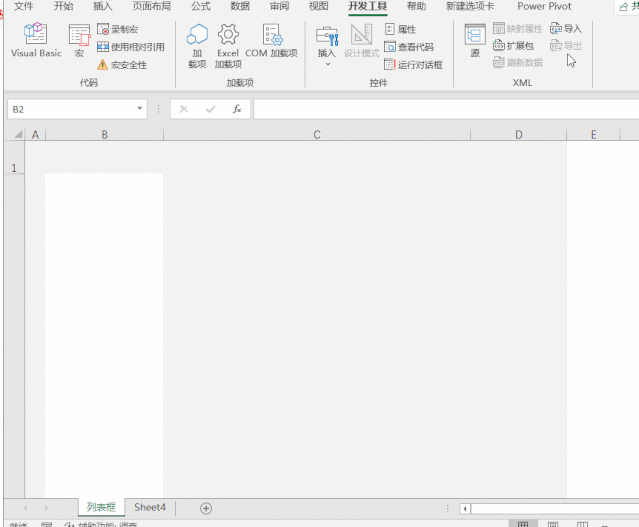Open the 帮助 help tab
The height and width of the screenshot is (527, 639).
(x=416, y=6)
